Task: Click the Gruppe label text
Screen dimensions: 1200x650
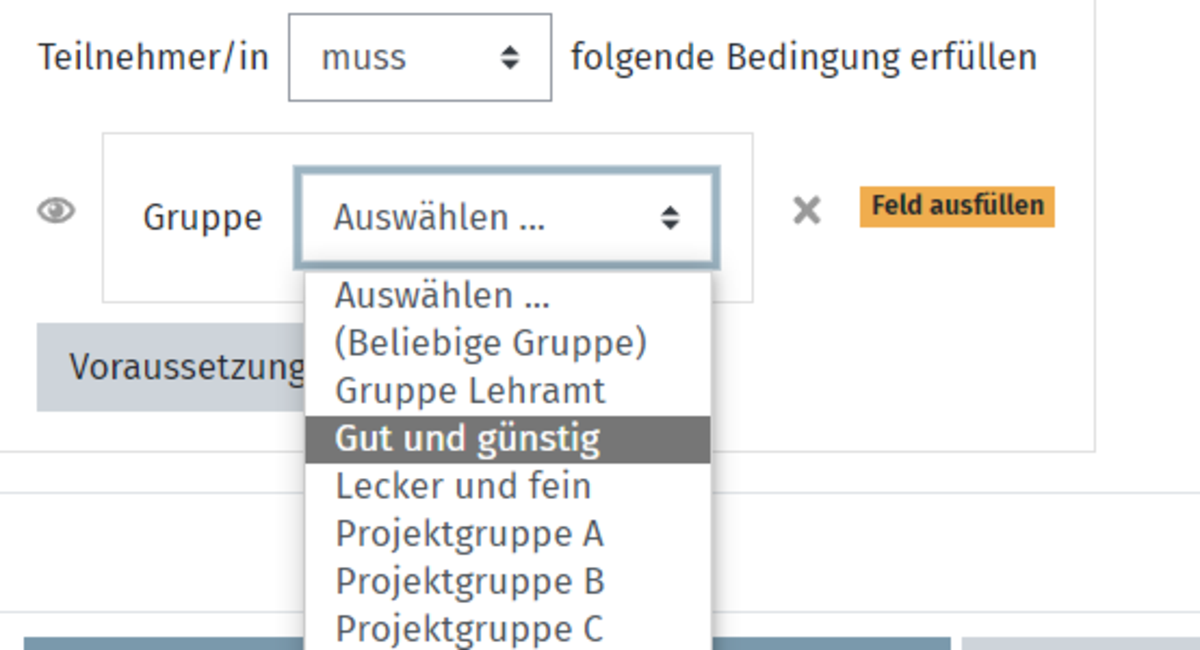Action: (202, 218)
